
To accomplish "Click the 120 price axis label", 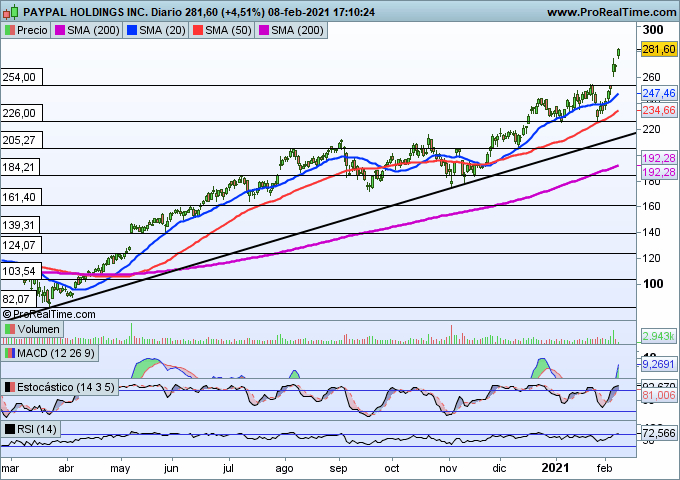I will point(651,258).
